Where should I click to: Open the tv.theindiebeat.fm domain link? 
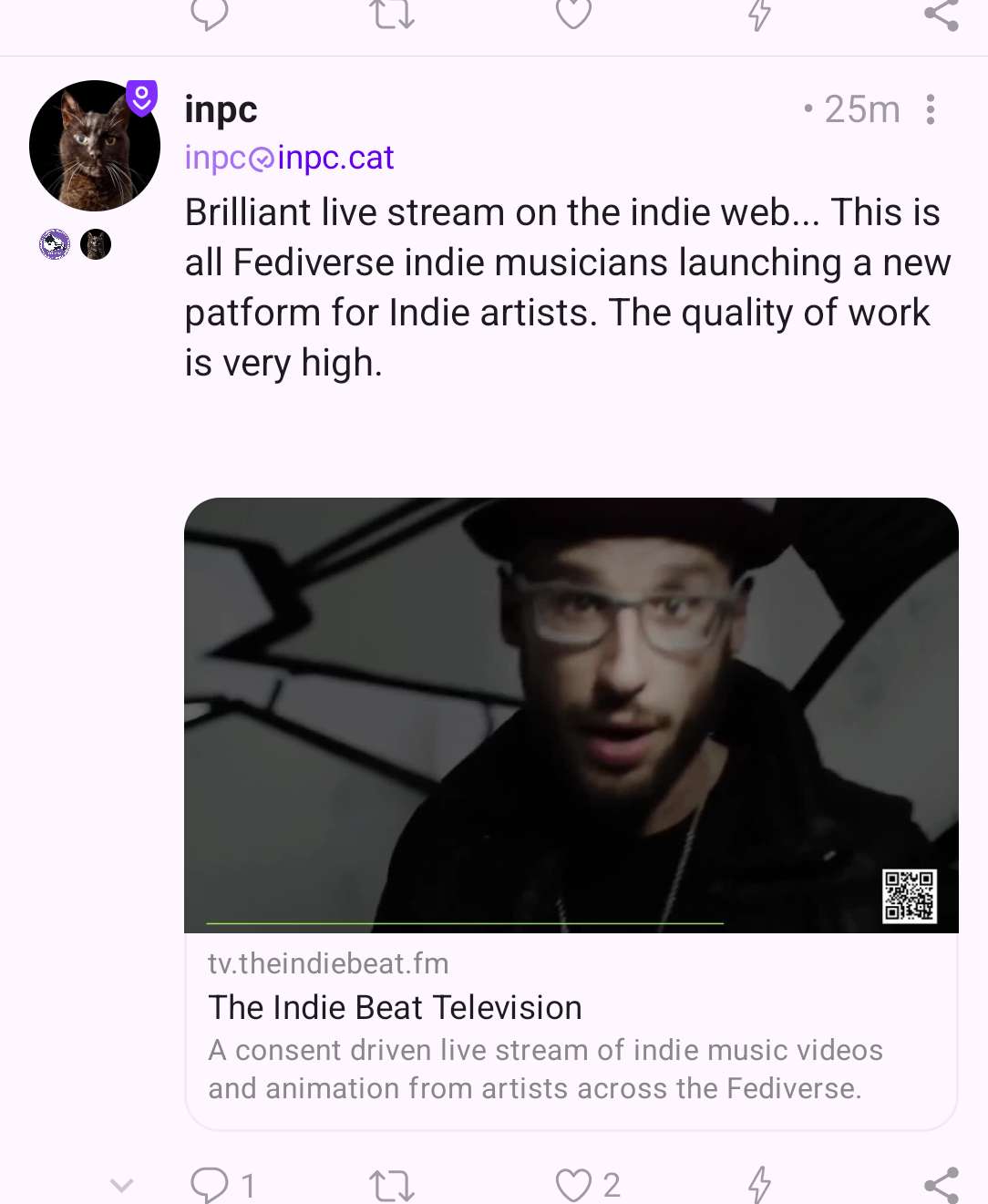(x=328, y=963)
